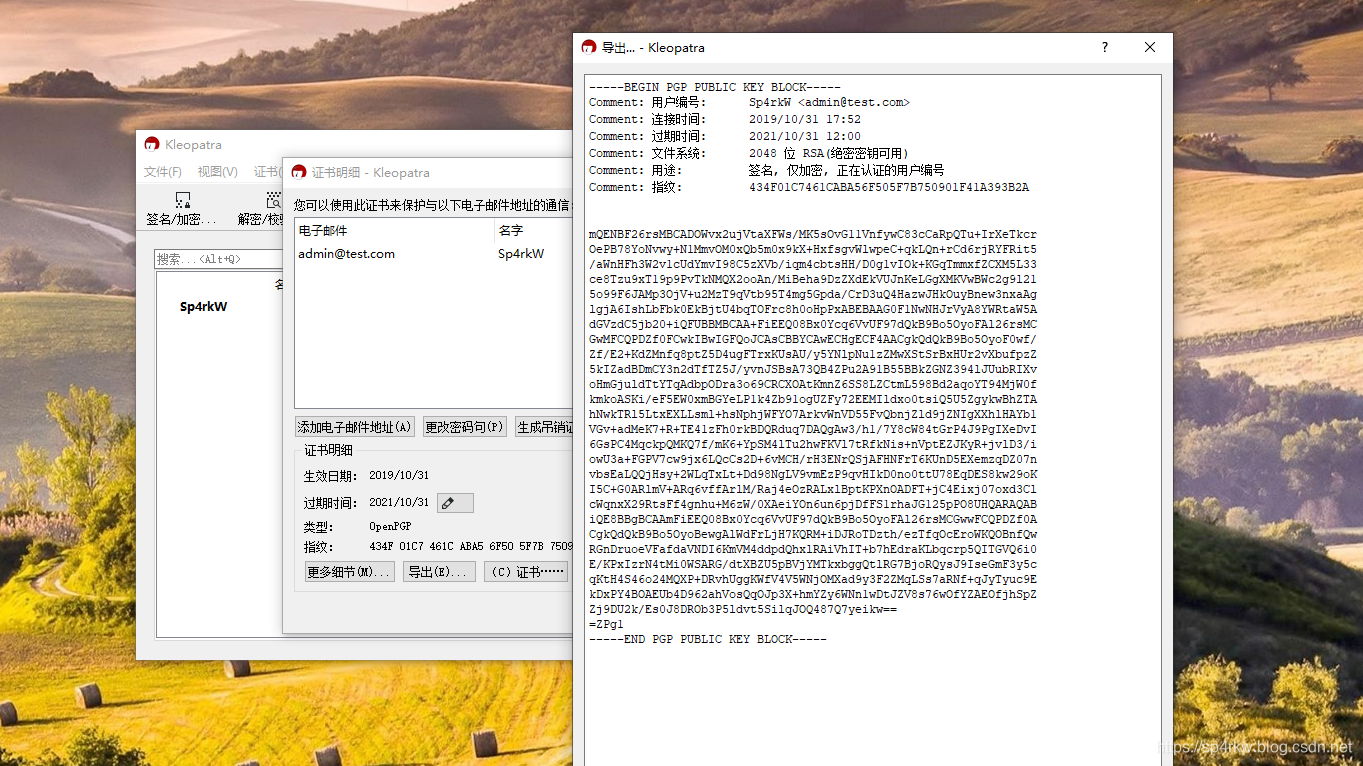Open the 文件(F) menu
The width and height of the screenshot is (1363, 766).
pyautogui.click(x=163, y=172)
